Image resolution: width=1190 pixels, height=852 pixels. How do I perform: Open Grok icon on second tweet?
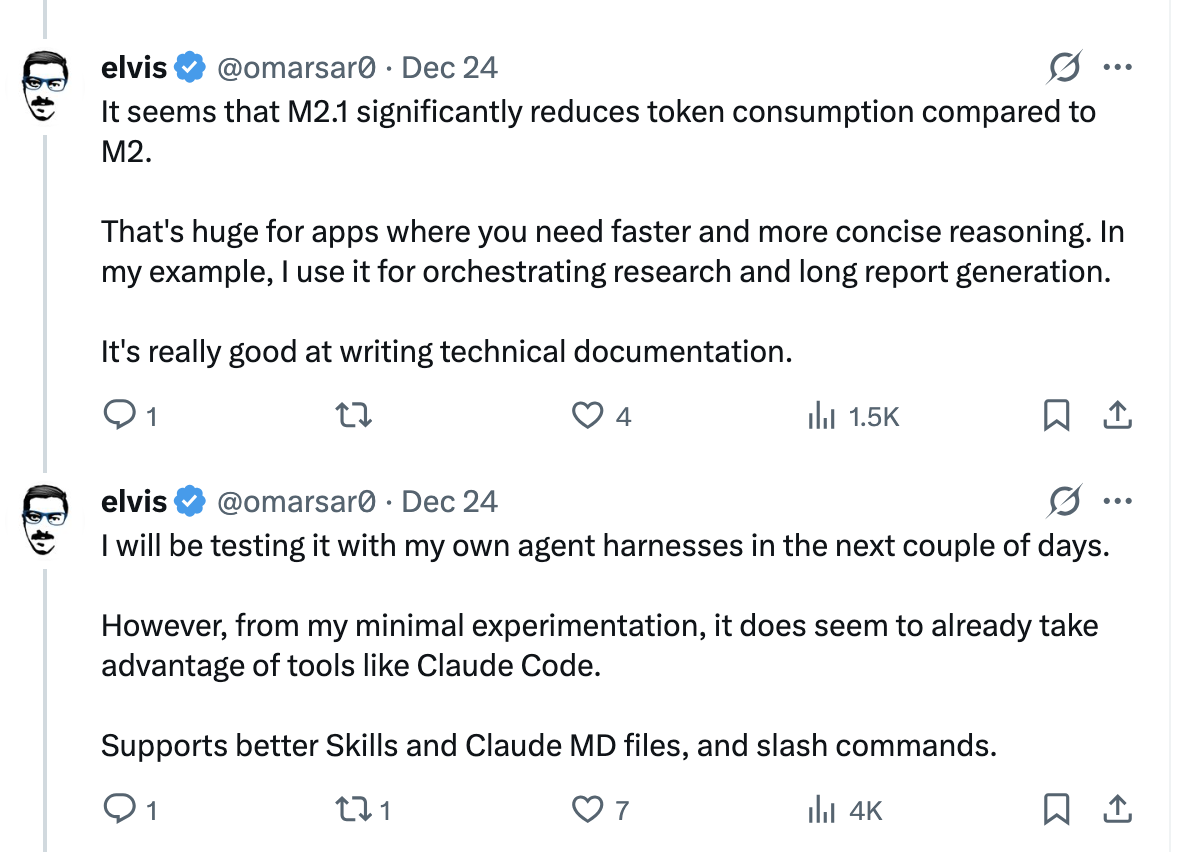(x=1064, y=500)
